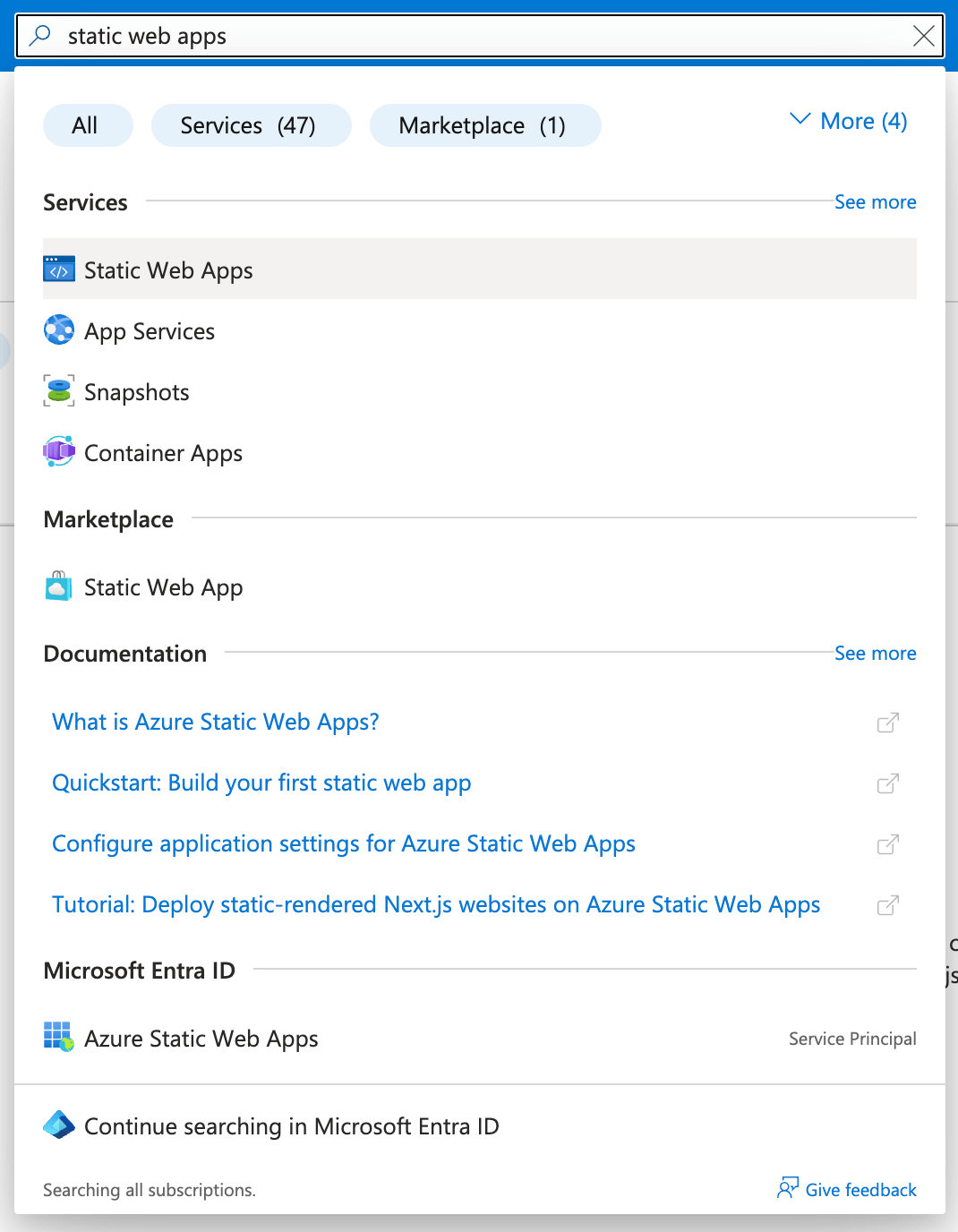The image size is (958, 1232).
Task: Click the Marketplace shopping bag icon
Action: [58, 586]
